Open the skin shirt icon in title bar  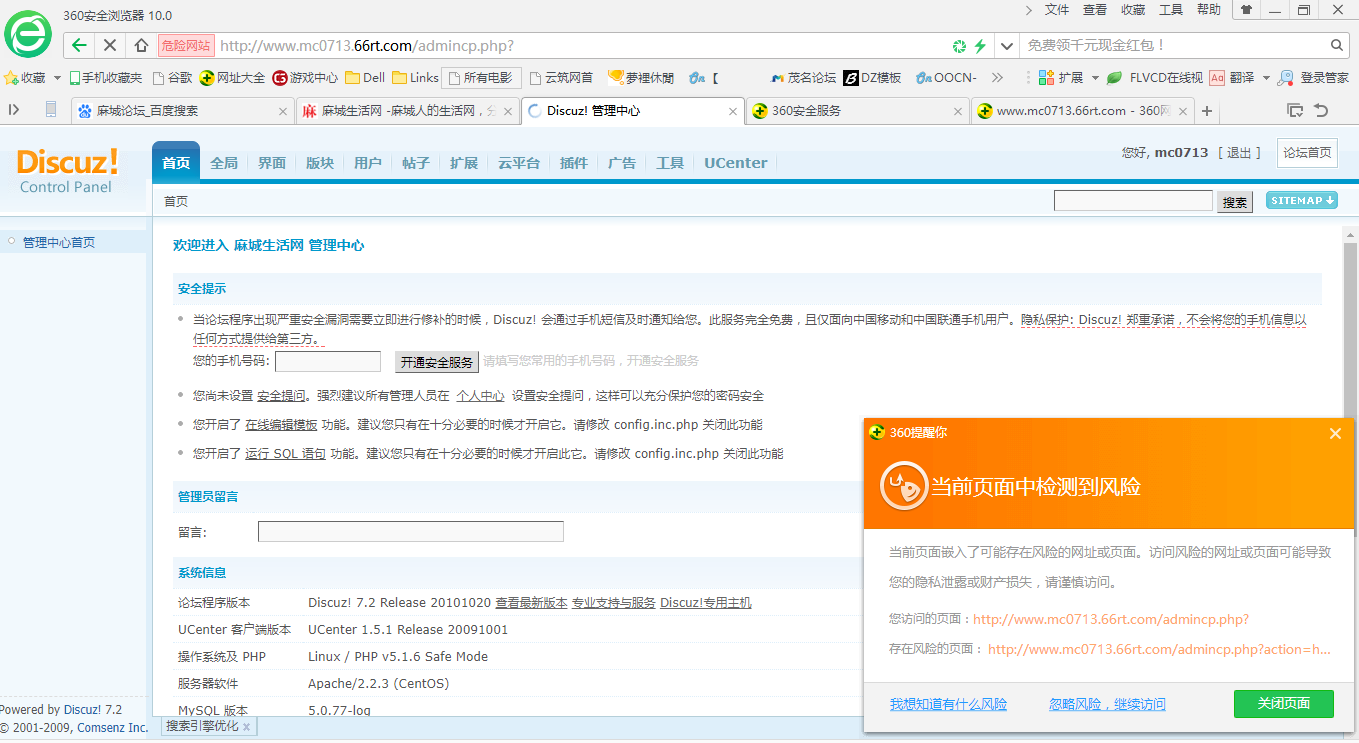(1246, 10)
